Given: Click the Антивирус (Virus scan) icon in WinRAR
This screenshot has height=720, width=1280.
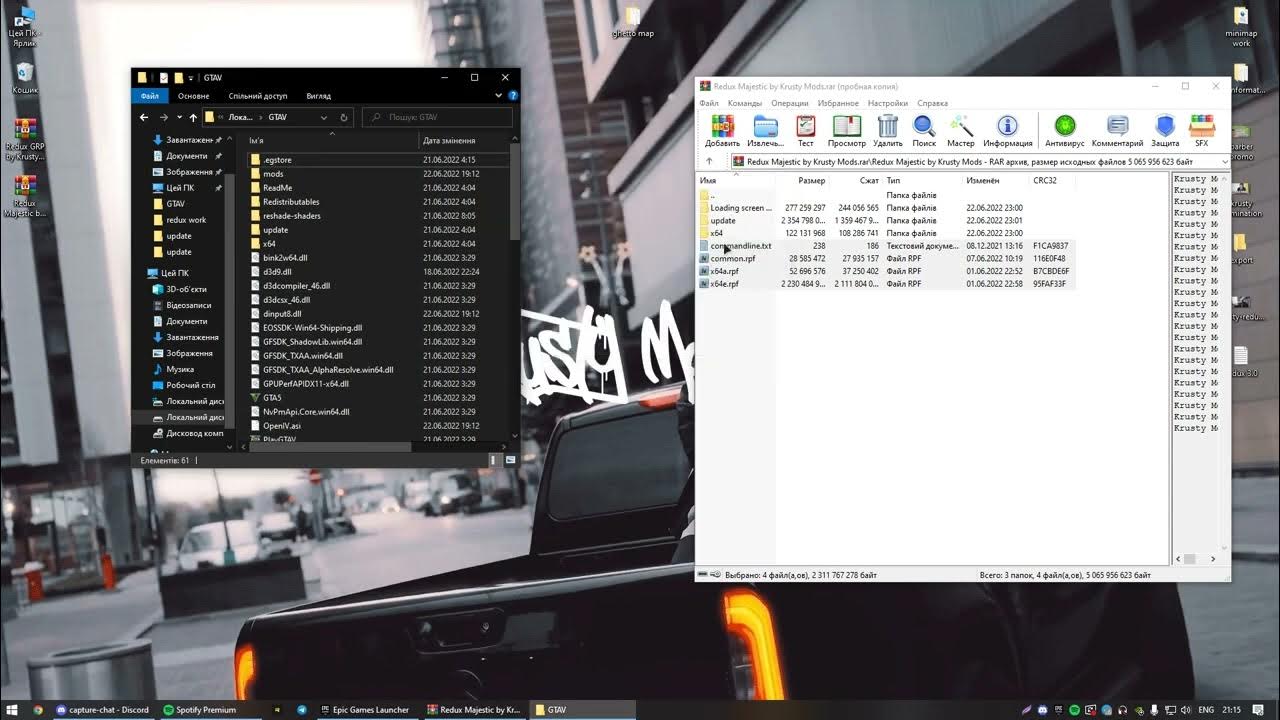Looking at the screenshot, I should tap(1065, 130).
